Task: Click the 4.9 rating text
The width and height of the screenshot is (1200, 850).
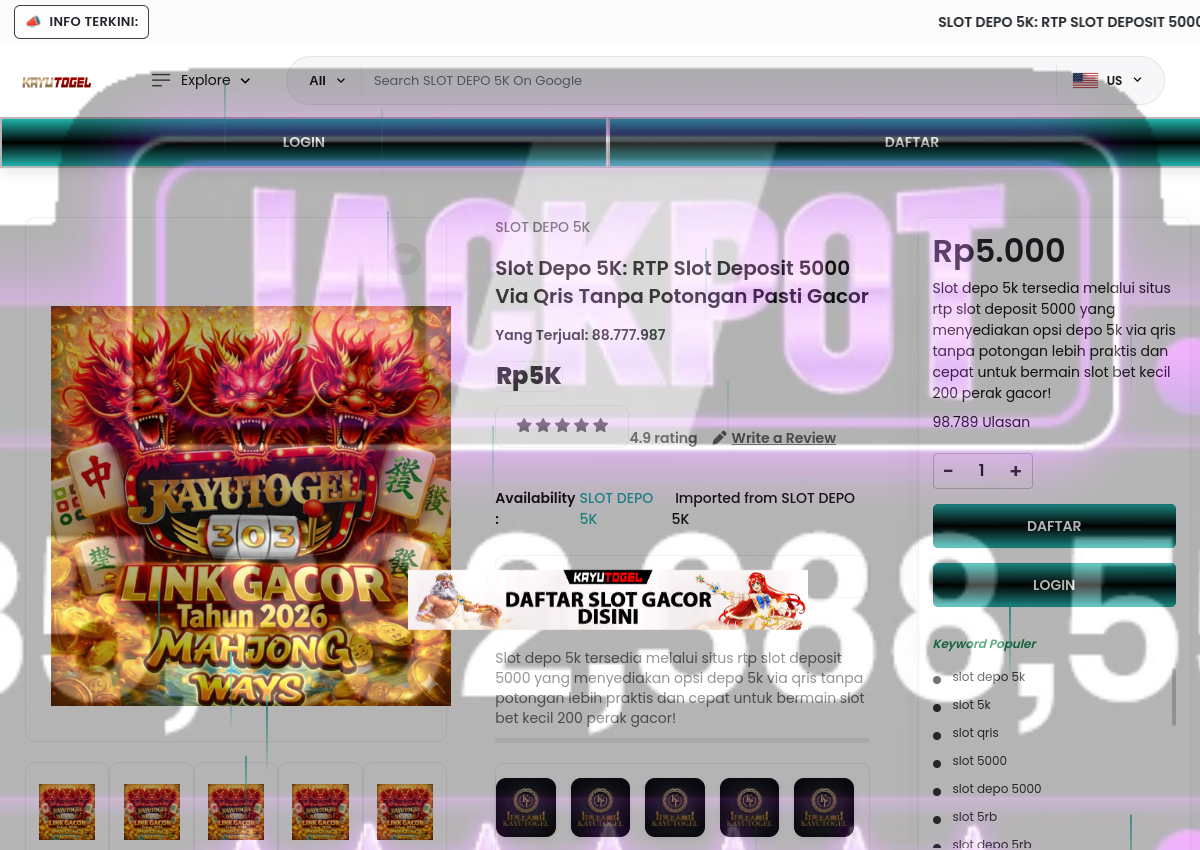Action: [x=663, y=438]
